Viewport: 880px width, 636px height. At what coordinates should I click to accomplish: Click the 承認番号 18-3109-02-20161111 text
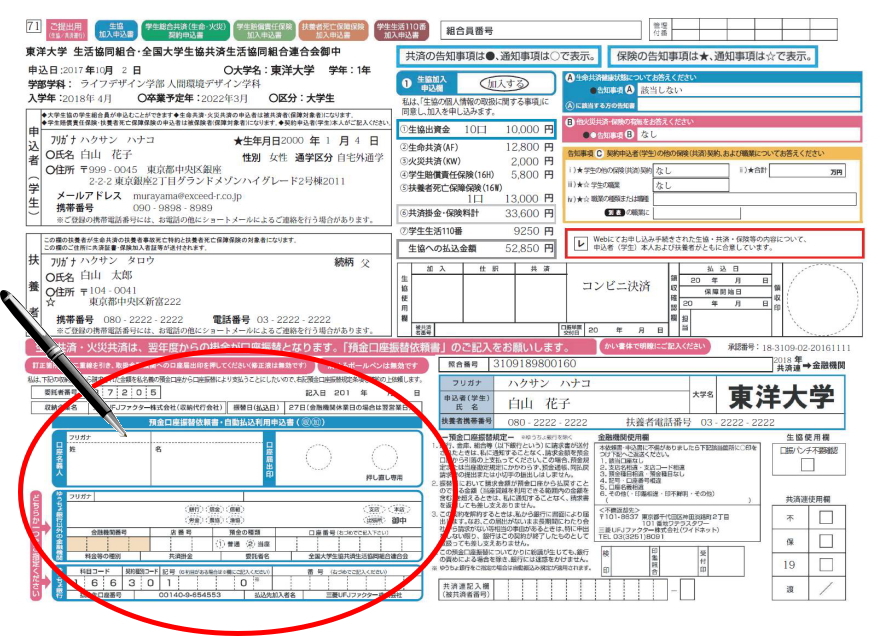click(789, 347)
